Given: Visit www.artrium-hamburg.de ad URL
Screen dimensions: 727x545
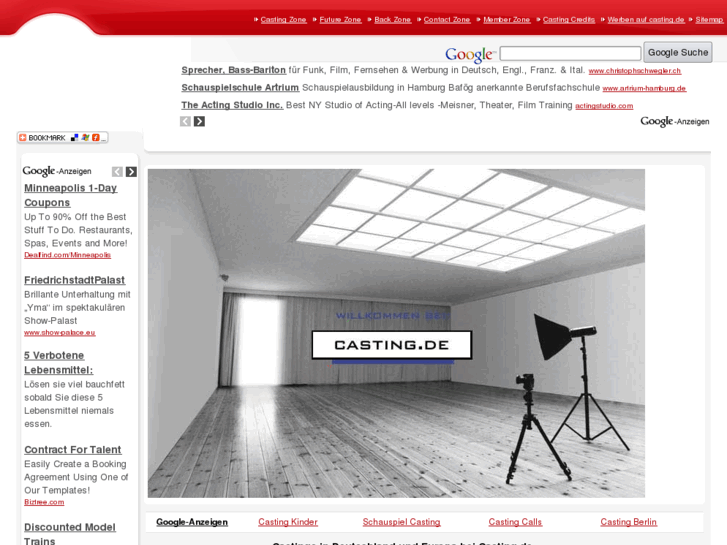Looking at the screenshot, I should [x=644, y=89].
